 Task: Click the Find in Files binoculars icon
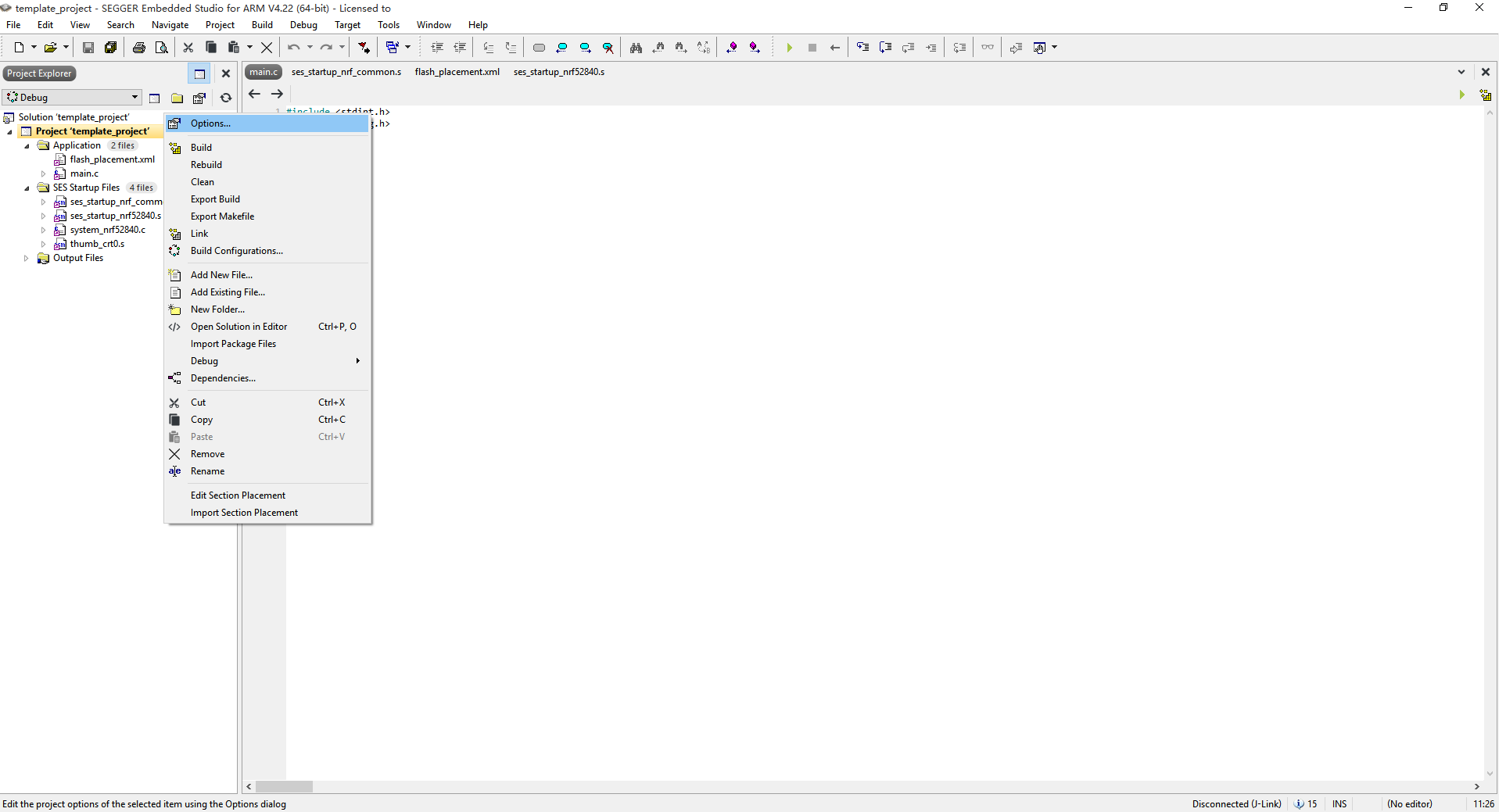(636, 47)
